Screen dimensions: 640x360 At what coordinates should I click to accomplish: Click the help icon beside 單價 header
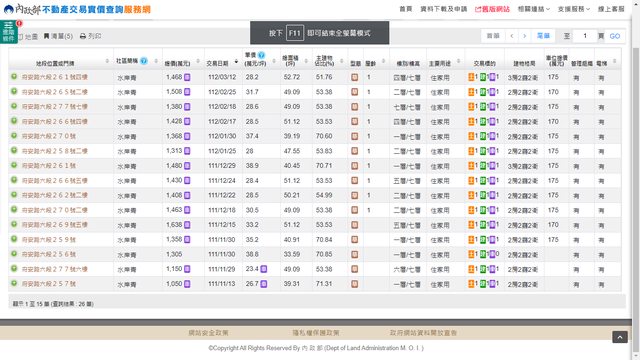click(x=261, y=55)
